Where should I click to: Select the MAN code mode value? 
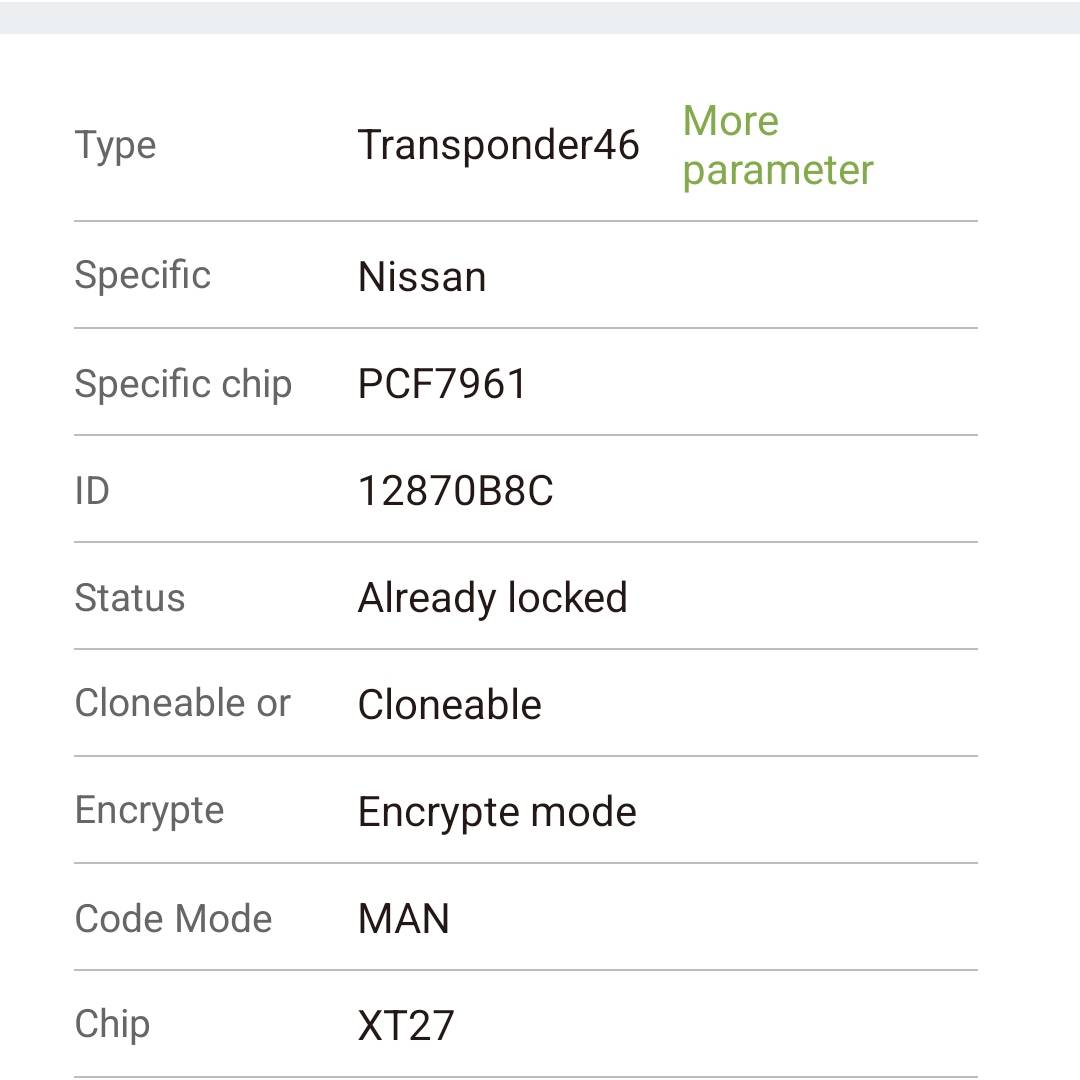coord(404,919)
